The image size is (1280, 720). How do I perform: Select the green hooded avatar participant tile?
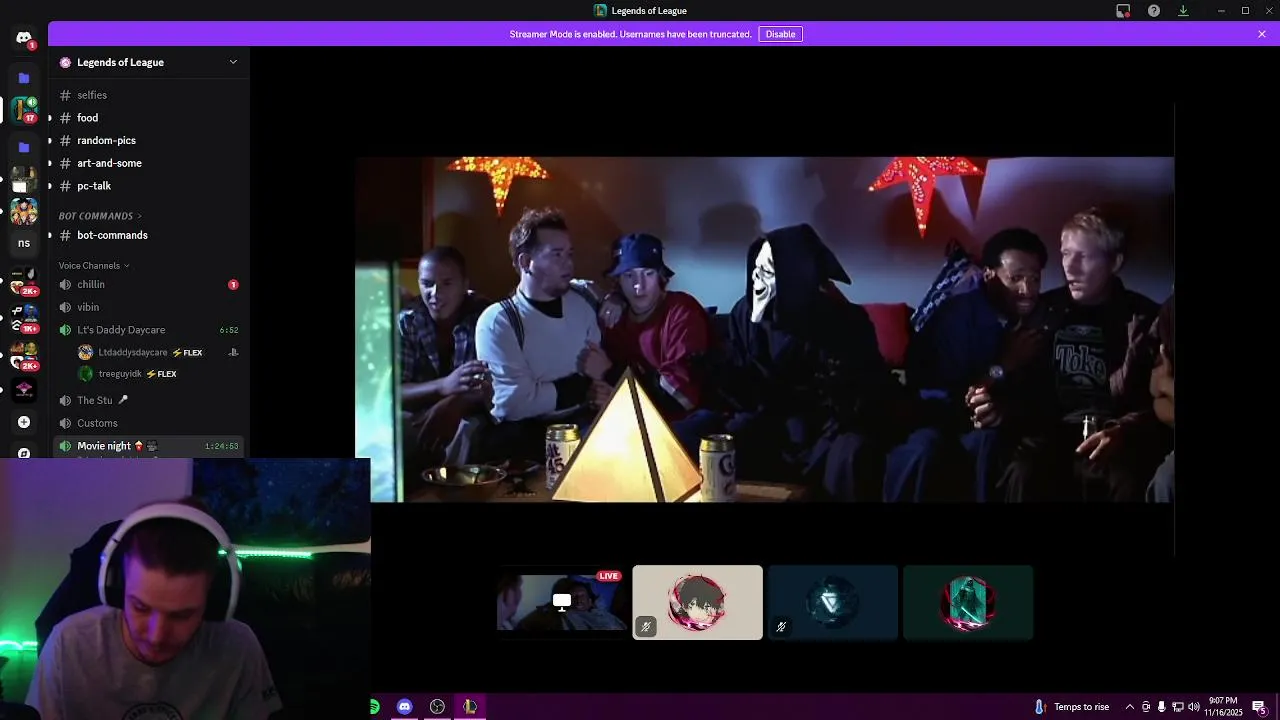pyautogui.click(x=968, y=602)
